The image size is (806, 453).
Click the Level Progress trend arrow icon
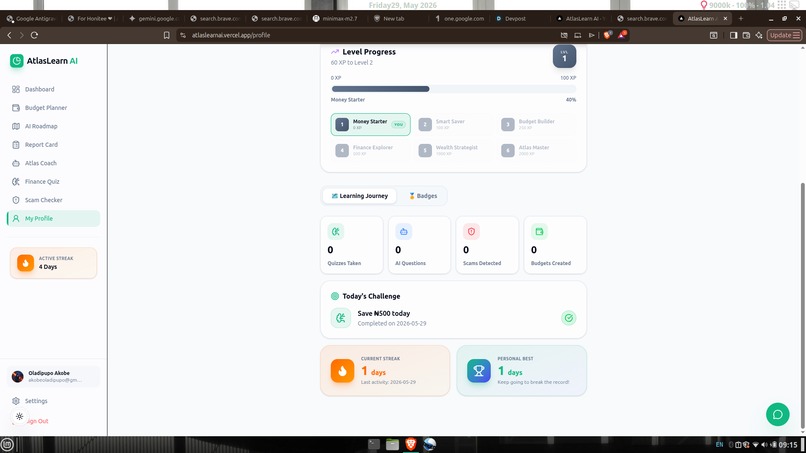tap(335, 52)
